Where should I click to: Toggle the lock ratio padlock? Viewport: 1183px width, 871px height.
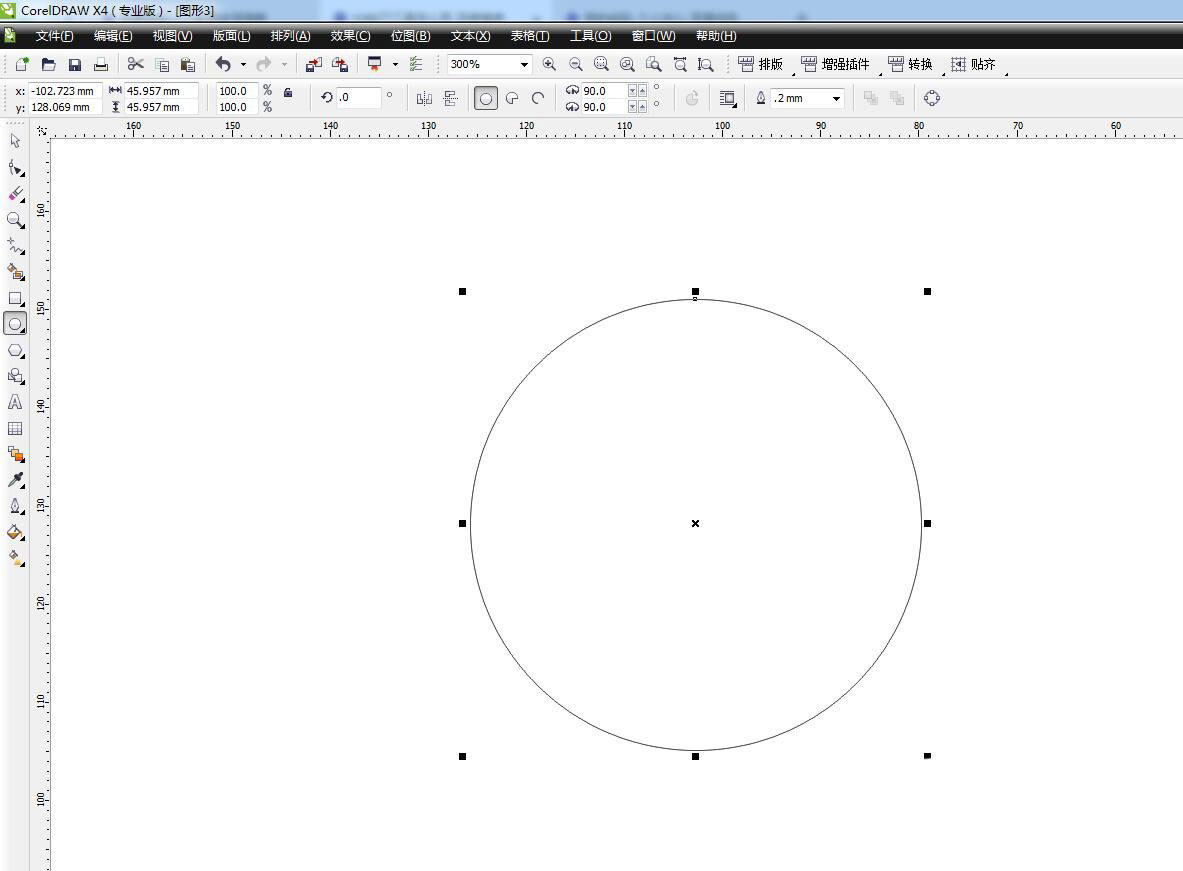[288, 92]
